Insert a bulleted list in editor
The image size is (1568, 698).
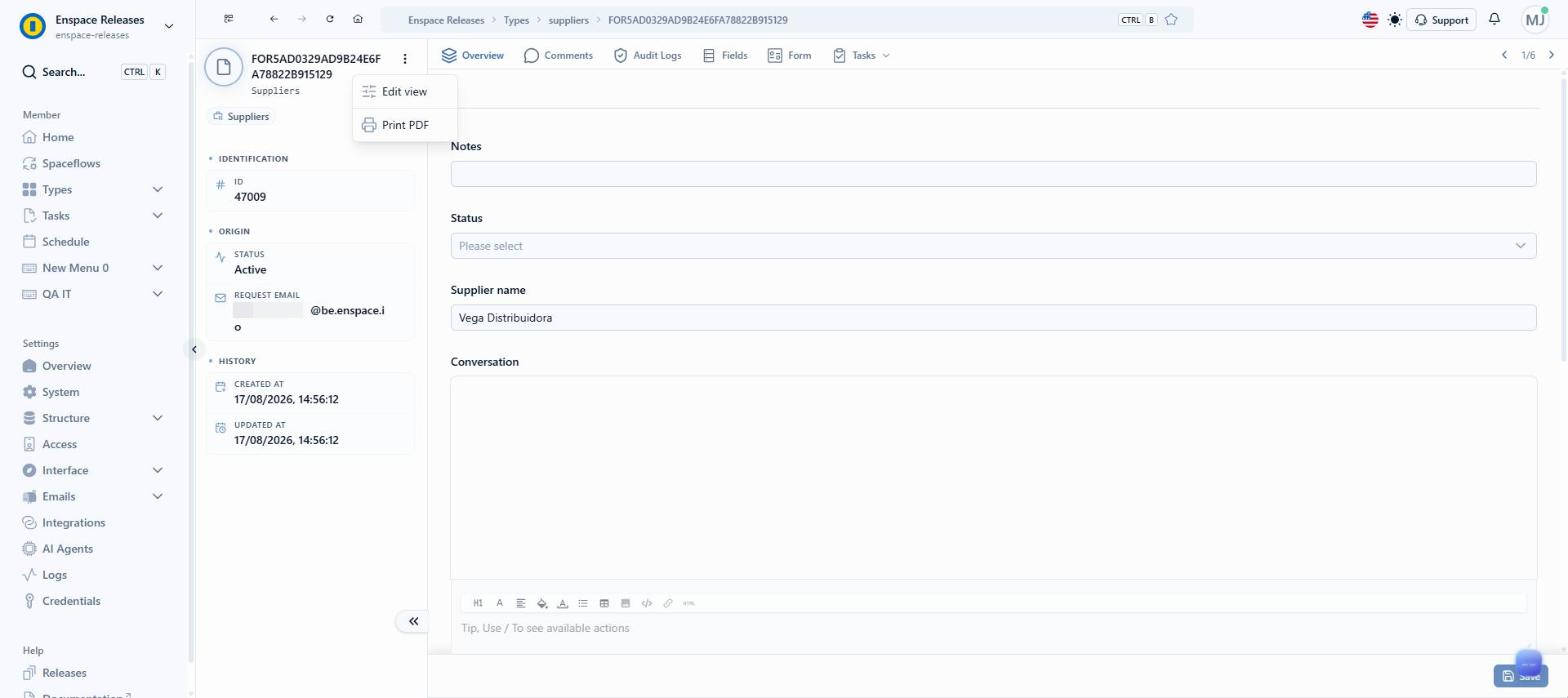pos(583,603)
